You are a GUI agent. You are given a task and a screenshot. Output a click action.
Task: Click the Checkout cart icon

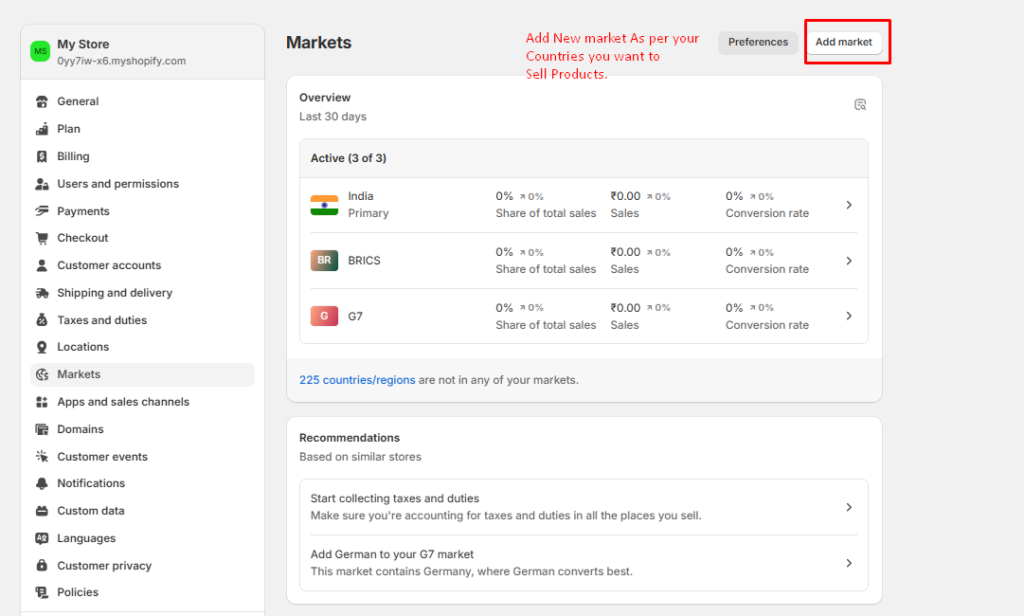coord(42,238)
